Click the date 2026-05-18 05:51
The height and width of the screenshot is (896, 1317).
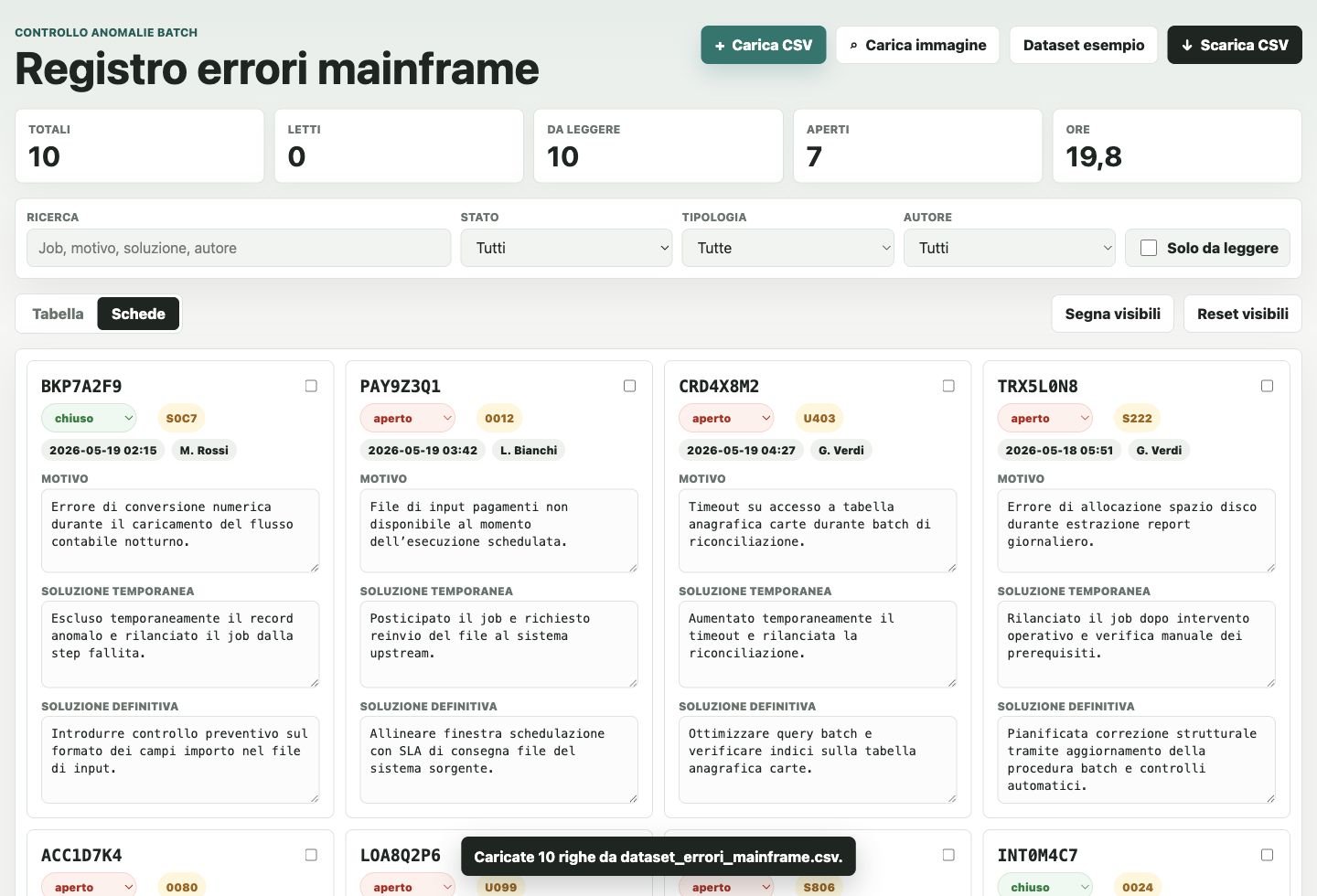[1059, 450]
